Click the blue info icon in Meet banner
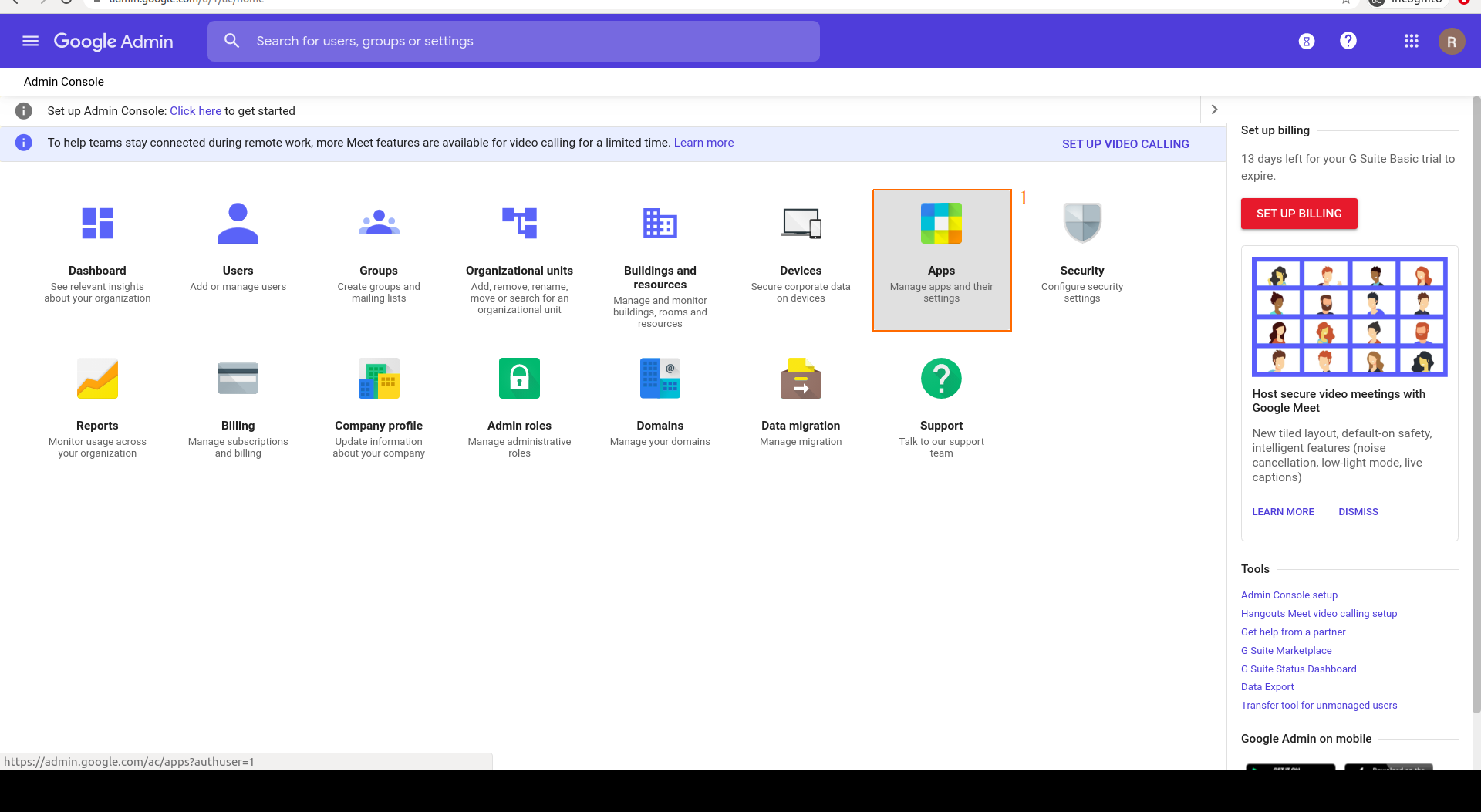This screenshot has height=812, width=1481. (x=24, y=143)
